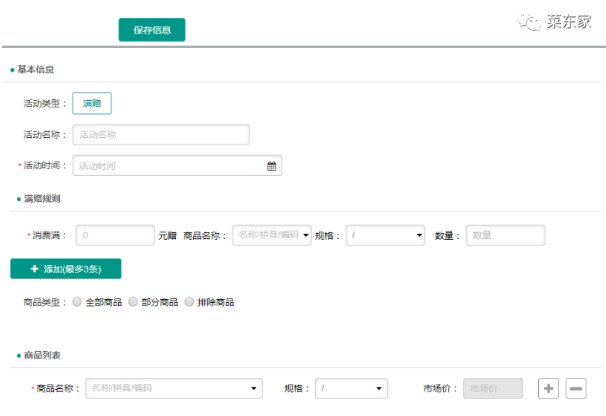Open the 商品名称 dropdown in 商品列表

173,388
